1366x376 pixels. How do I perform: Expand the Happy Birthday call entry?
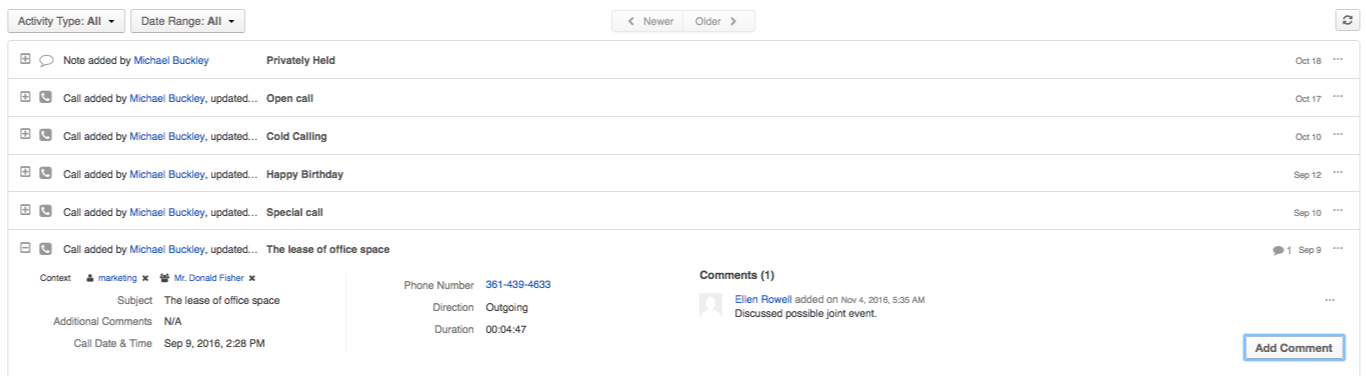25,173
